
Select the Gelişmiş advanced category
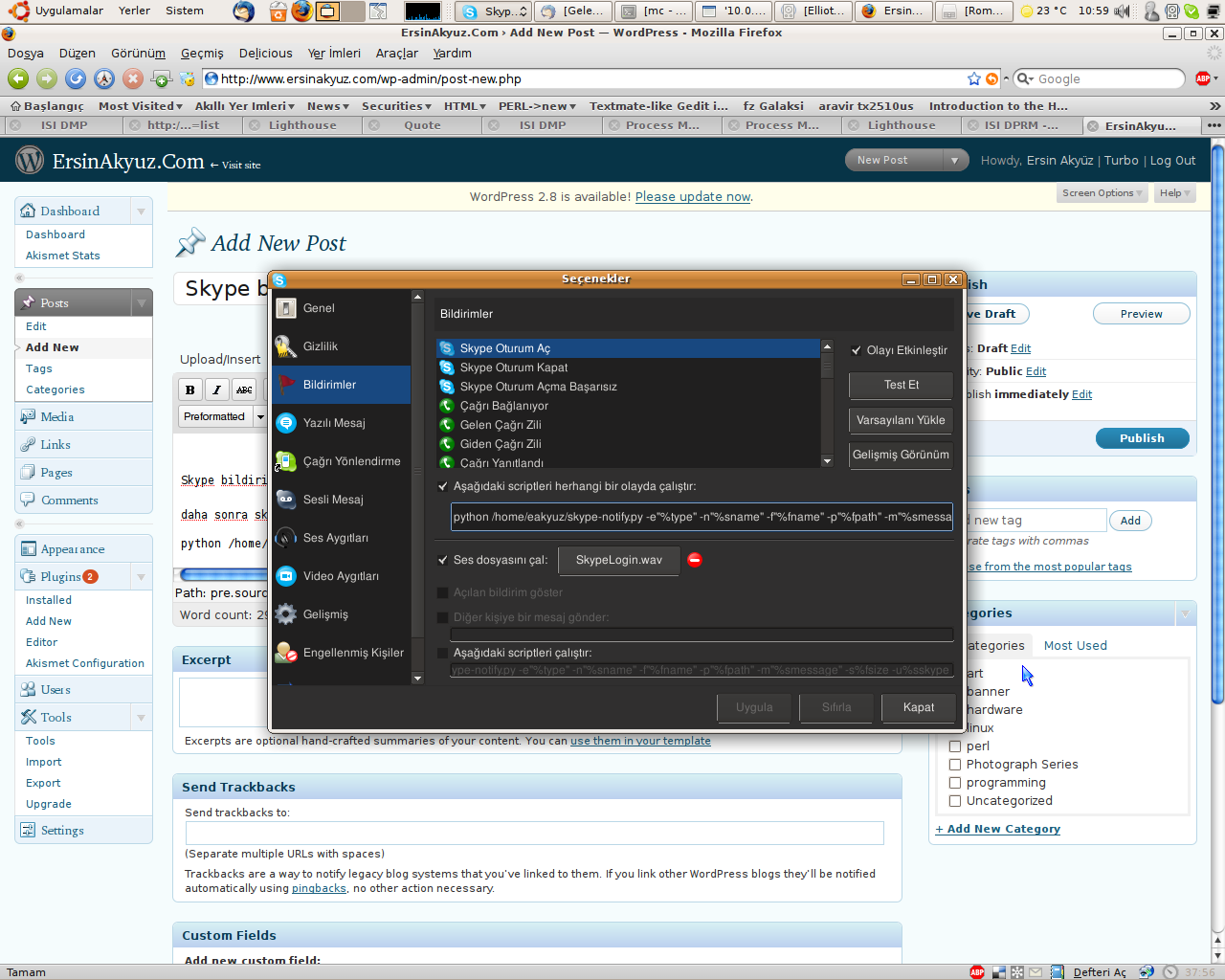pos(341,614)
